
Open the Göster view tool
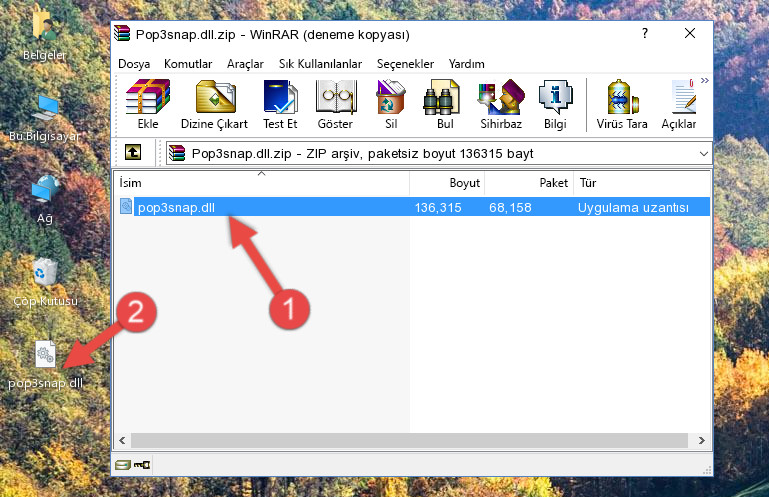pyautogui.click(x=335, y=105)
